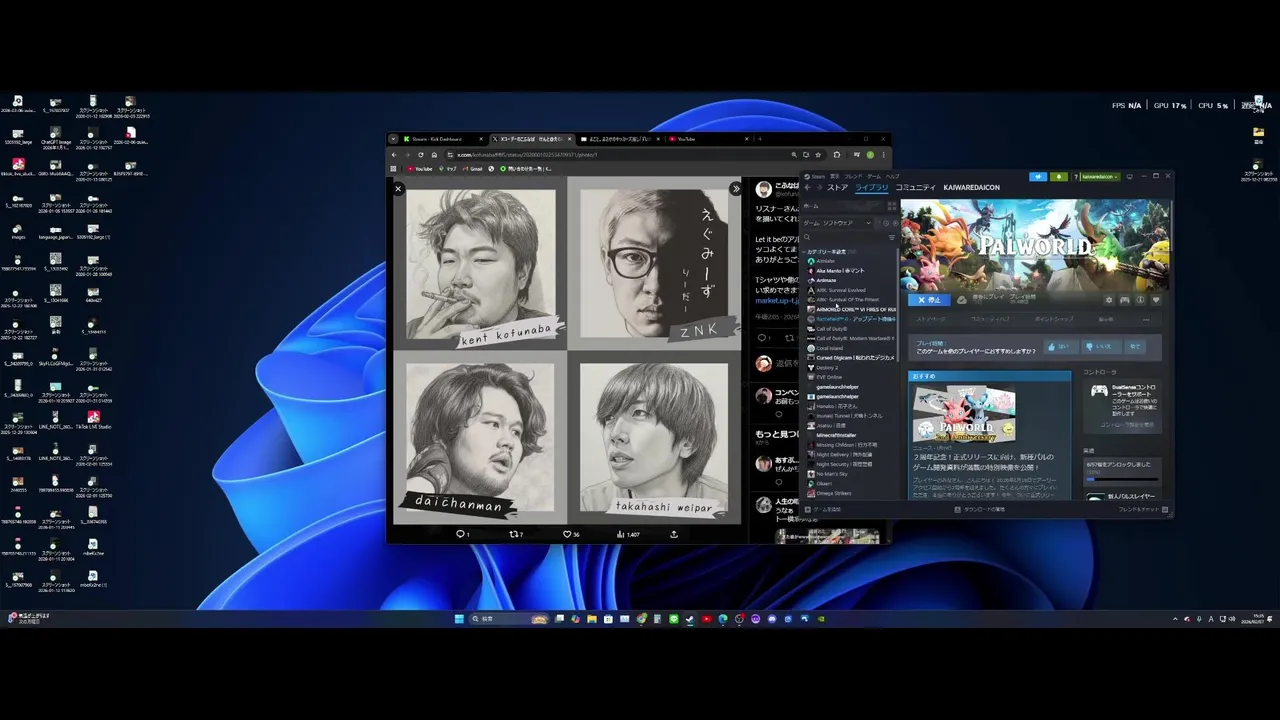Screen dimensions: 1280x720
Task: Click the Palworld controller settings icon
Action: coord(1125,300)
